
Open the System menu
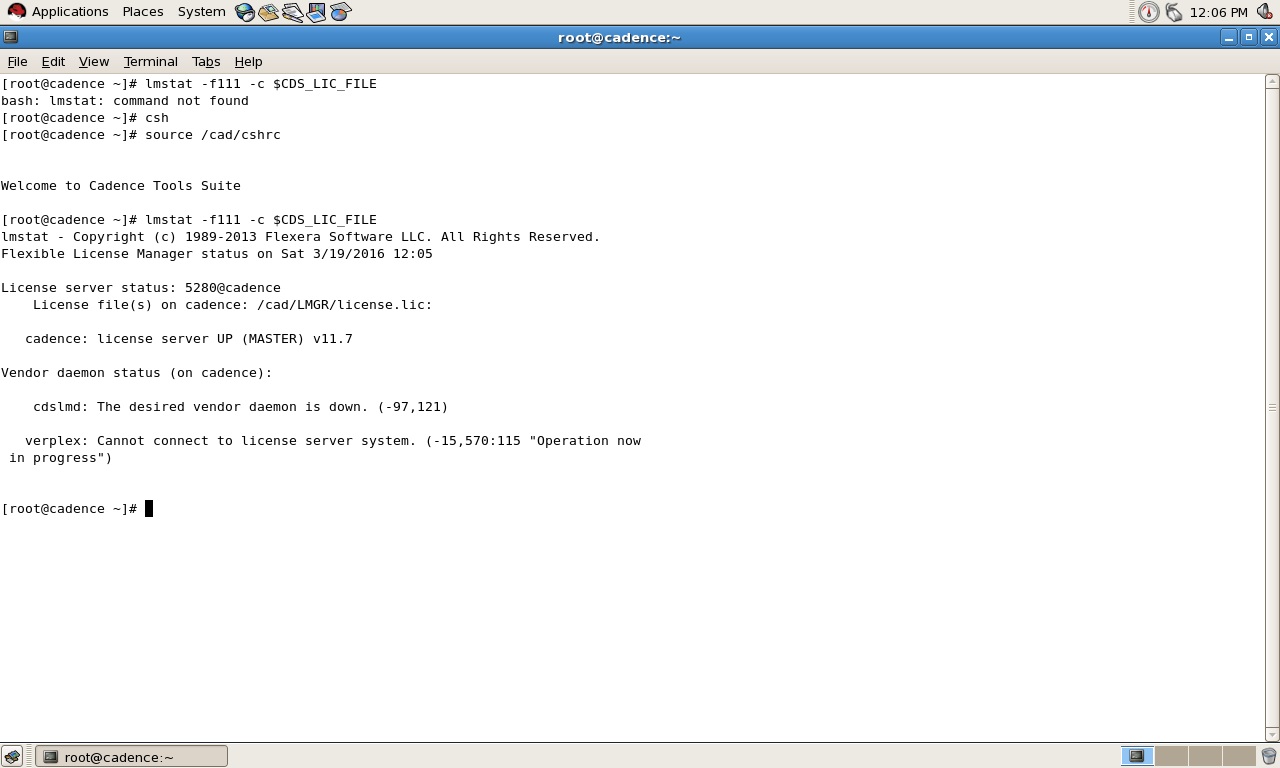click(x=201, y=12)
